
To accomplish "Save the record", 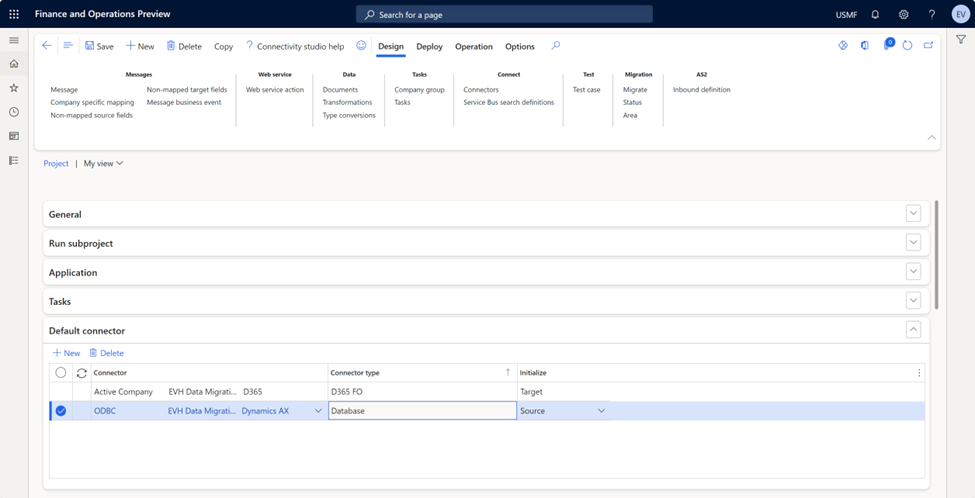I will coord(99,46).
